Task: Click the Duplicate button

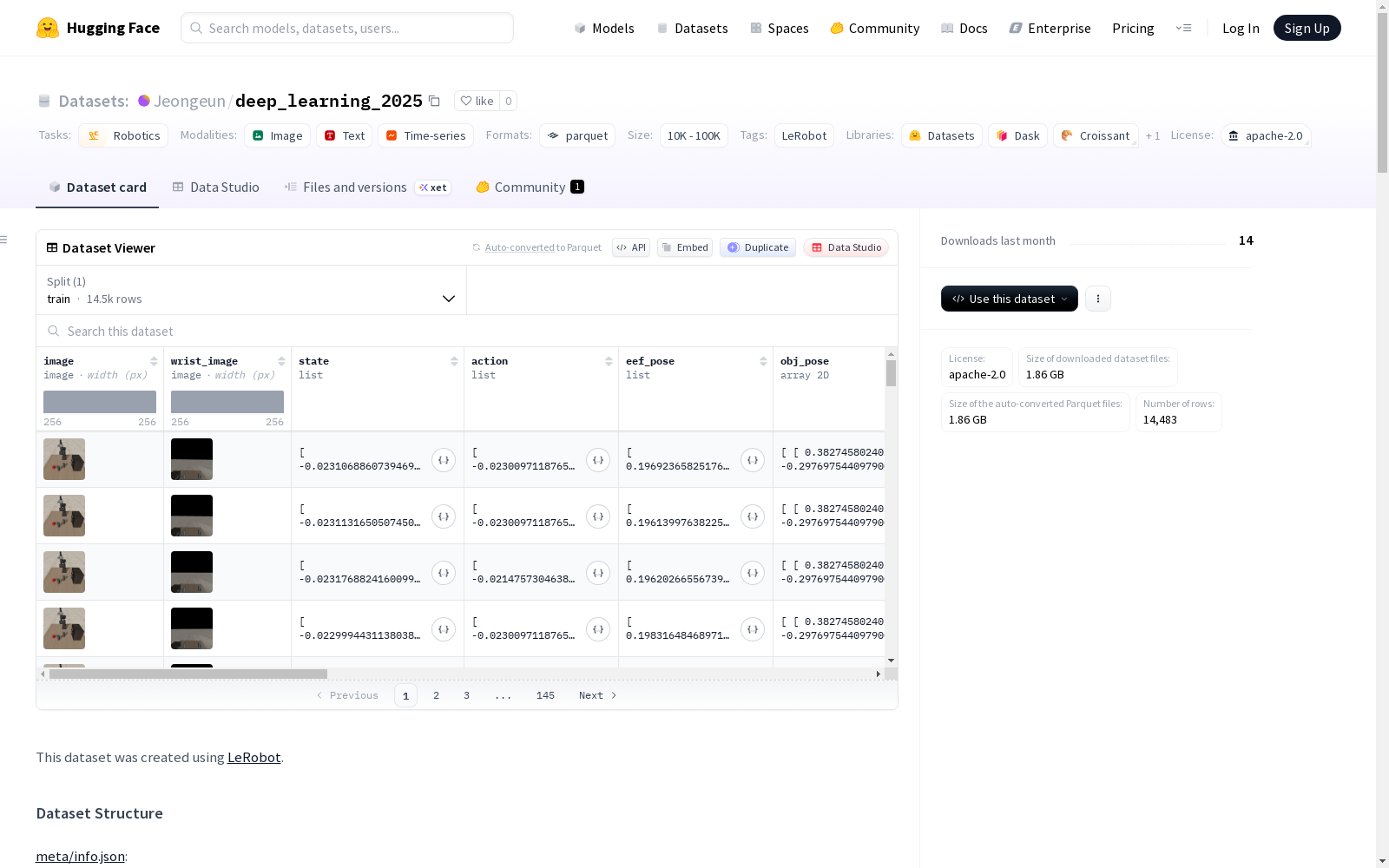Action: 758,247
